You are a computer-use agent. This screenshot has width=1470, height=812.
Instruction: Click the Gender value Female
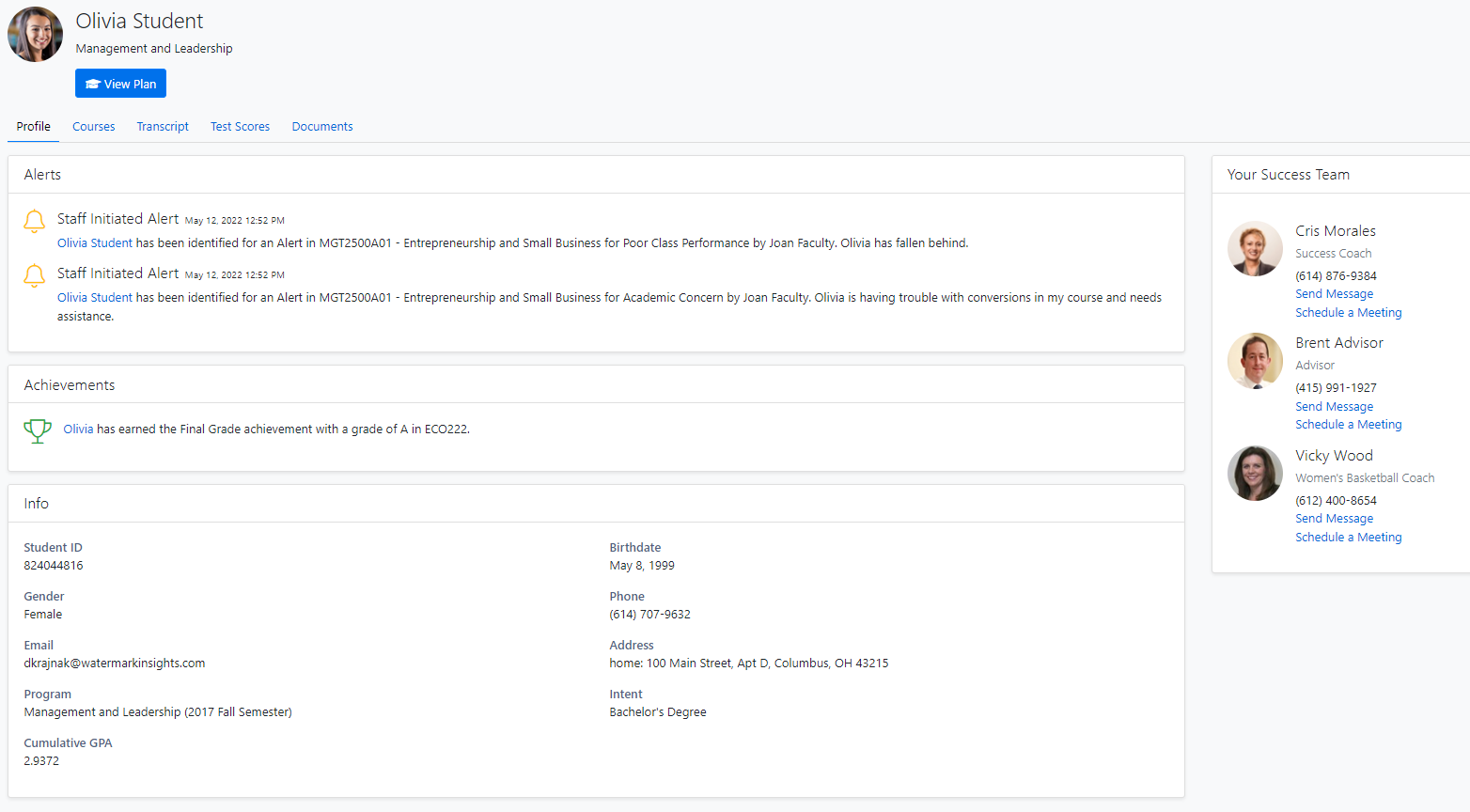click(x=43, y=614)
